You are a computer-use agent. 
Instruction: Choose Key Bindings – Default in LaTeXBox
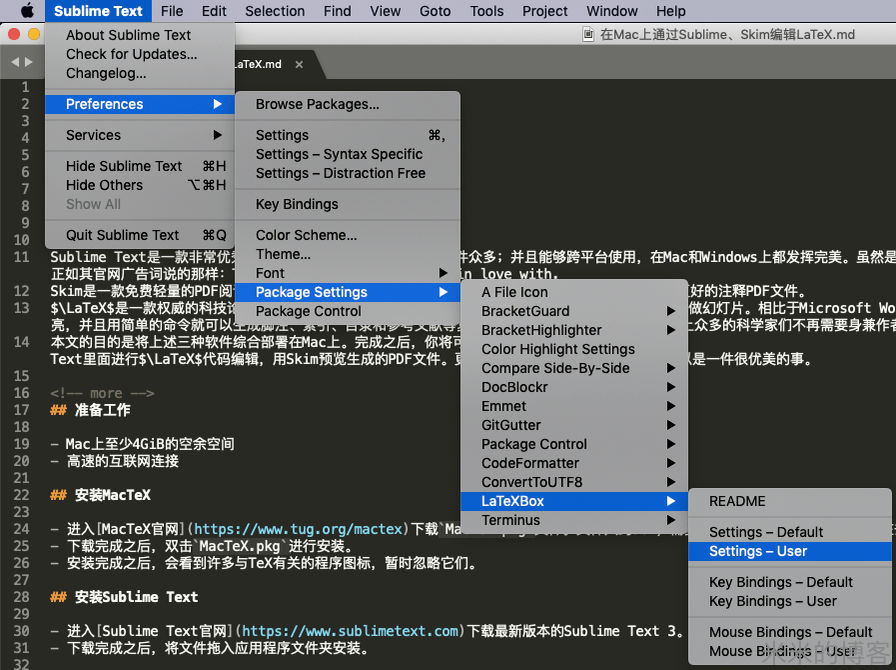coord(780,582)
